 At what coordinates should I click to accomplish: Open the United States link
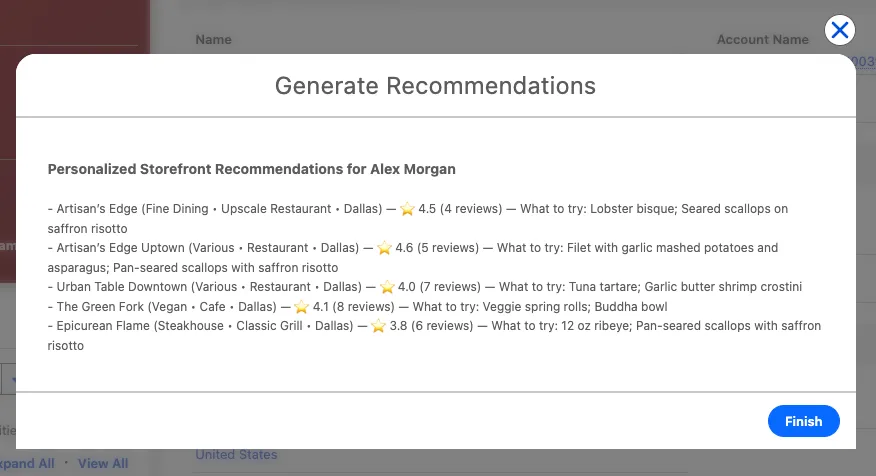[236, 455]
